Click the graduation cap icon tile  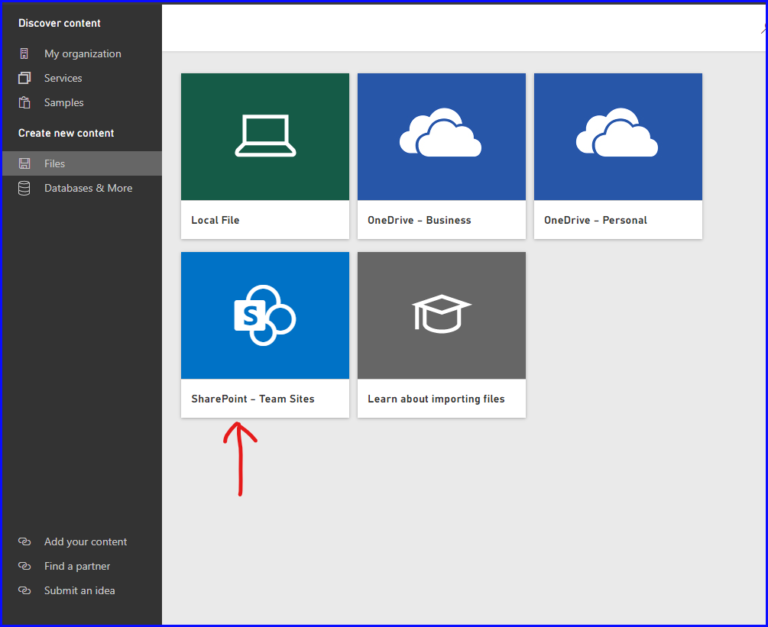[x=441, y=315]
